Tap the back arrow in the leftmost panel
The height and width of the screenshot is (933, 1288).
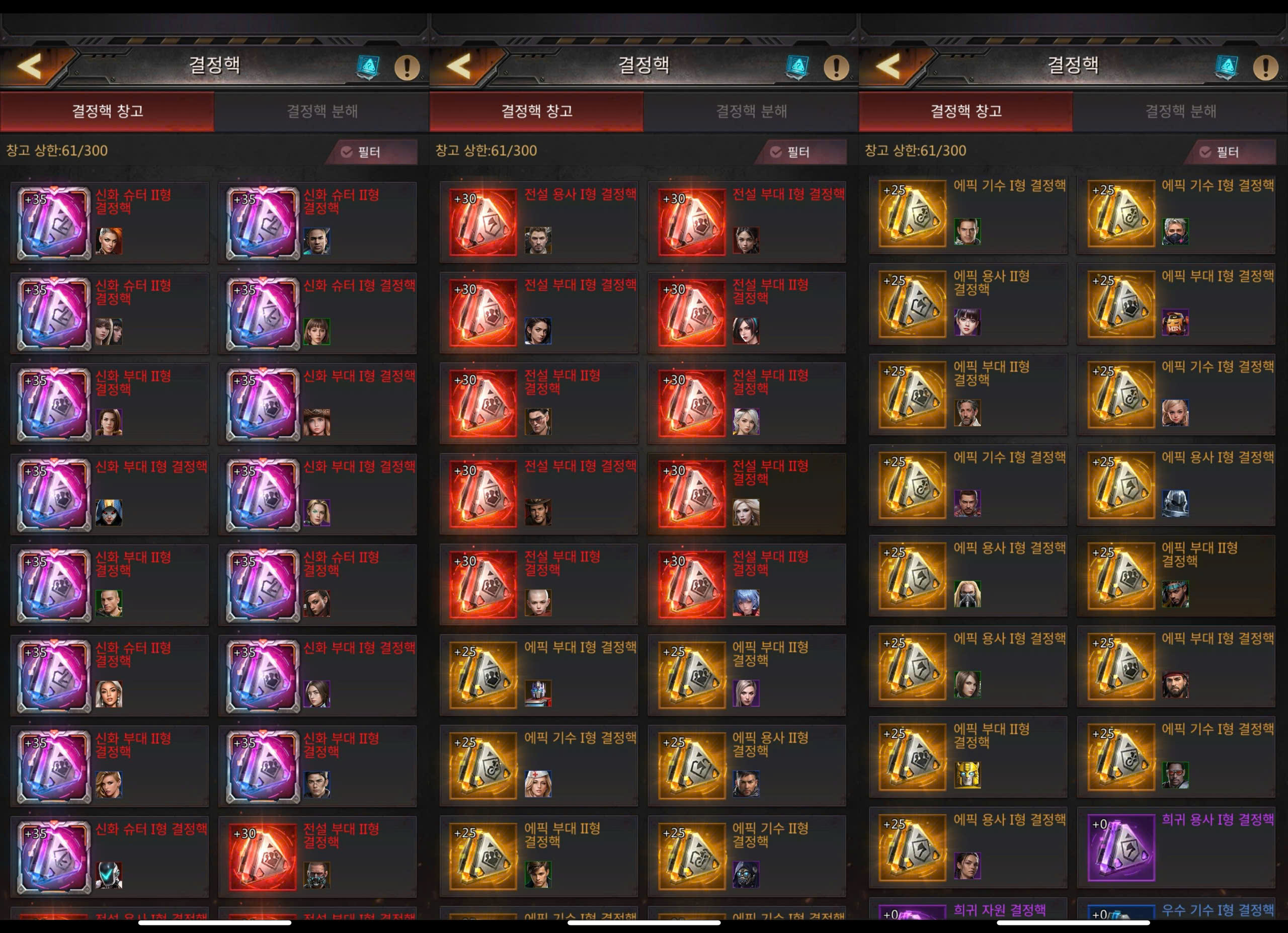(30, 66)
